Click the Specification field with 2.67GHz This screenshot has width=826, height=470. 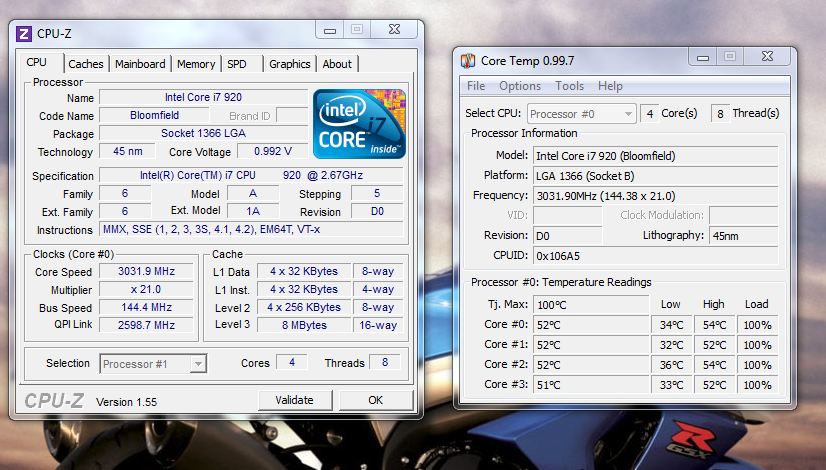pyautogui.click(x=251, y=175)
